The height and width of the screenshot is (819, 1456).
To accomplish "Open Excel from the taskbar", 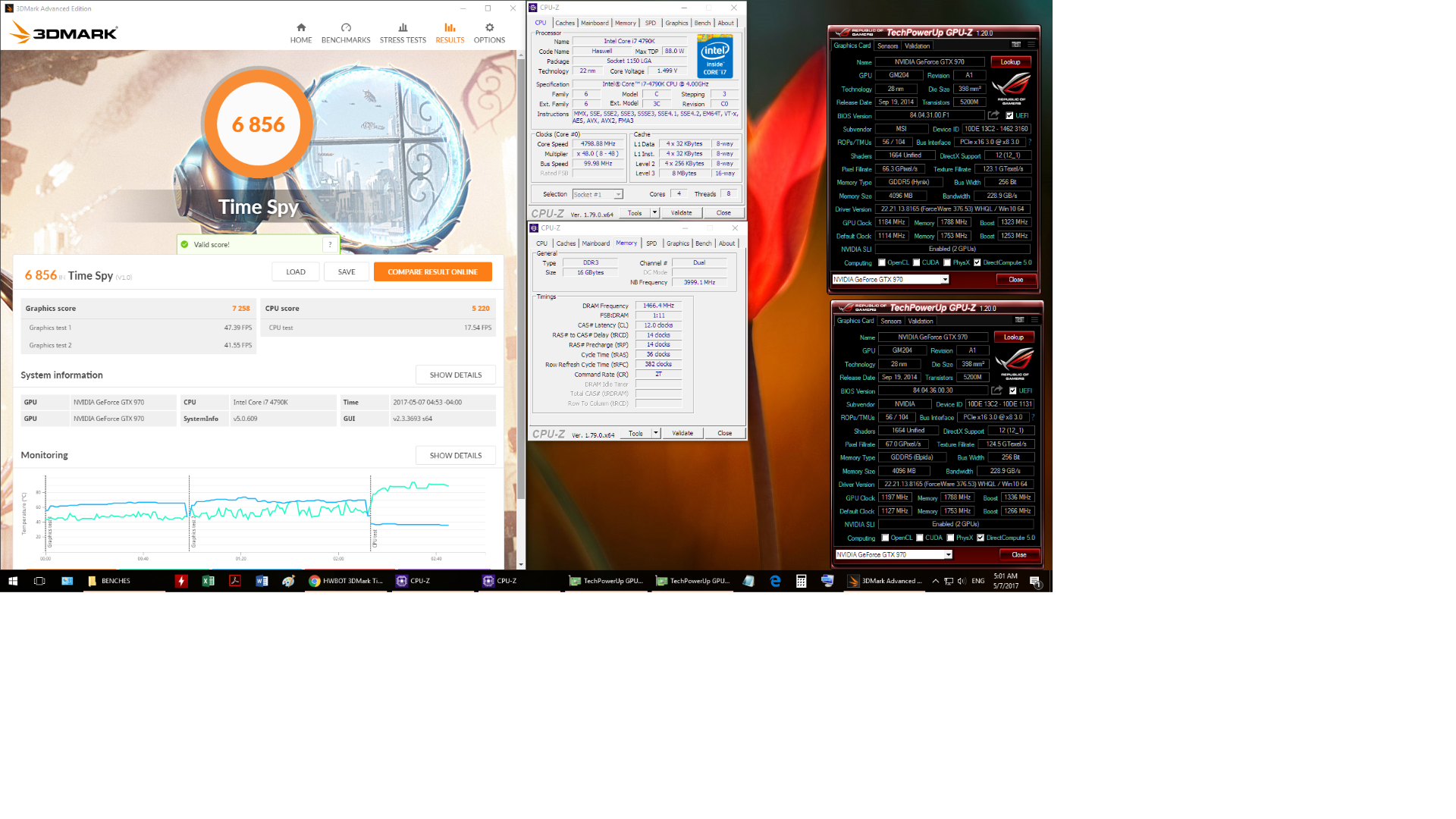I will click(x=208, y=581).
